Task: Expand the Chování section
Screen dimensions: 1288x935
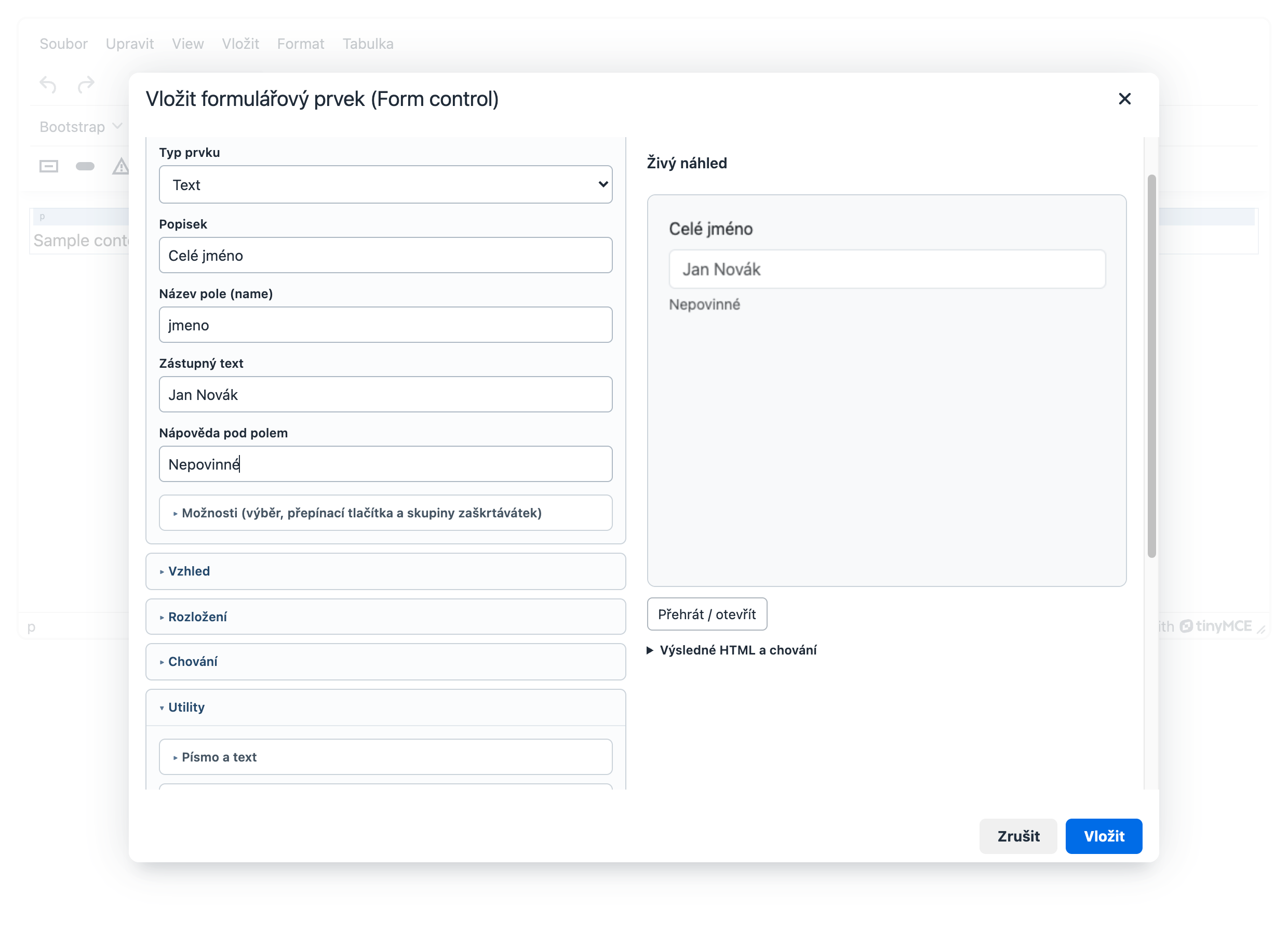Action: coord(385,661)
